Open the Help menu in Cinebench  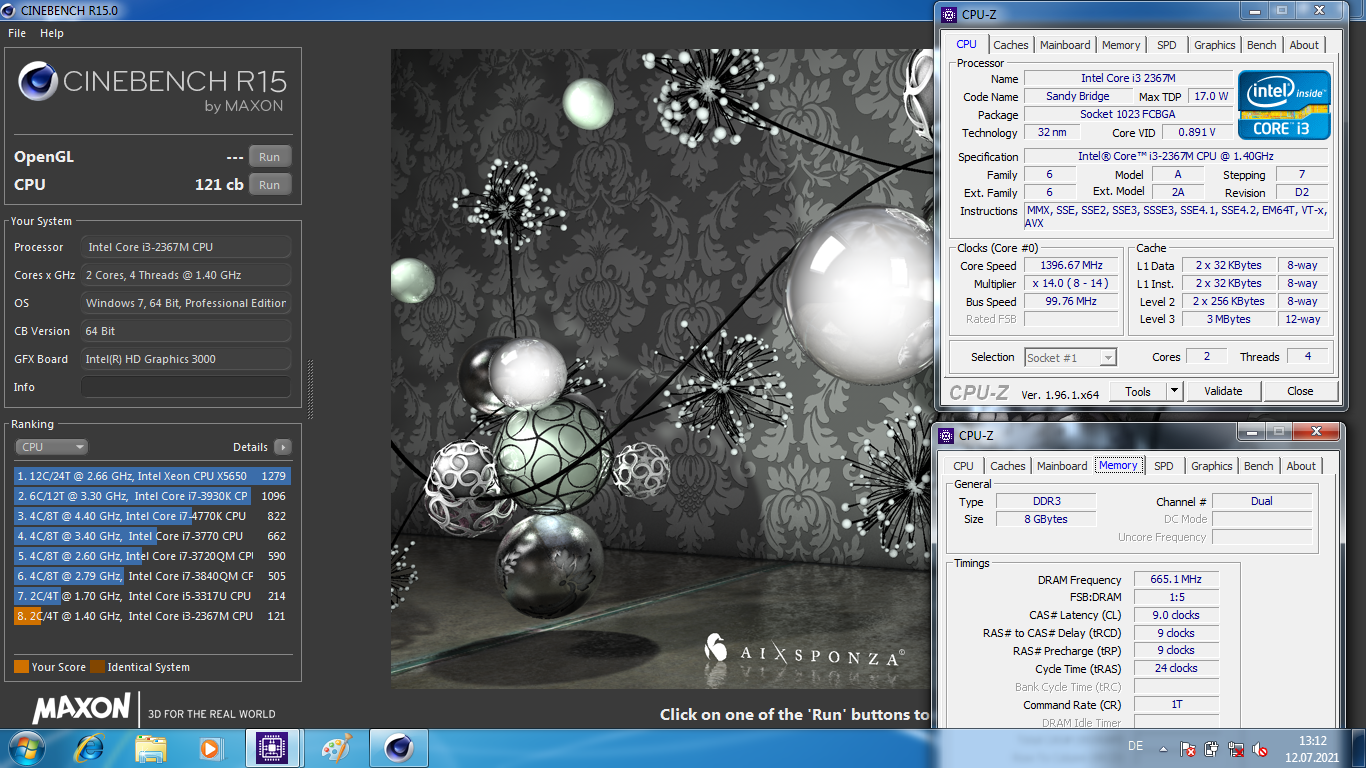pyautogui.click(x=52, y=33)
